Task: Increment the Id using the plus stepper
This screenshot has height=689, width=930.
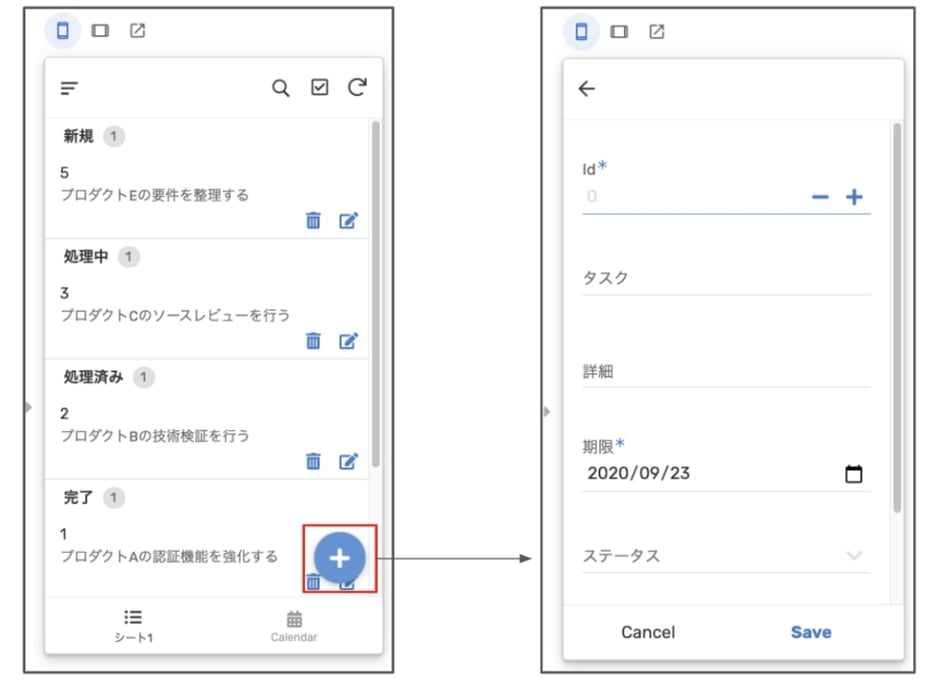Action: tap(855, 197)
